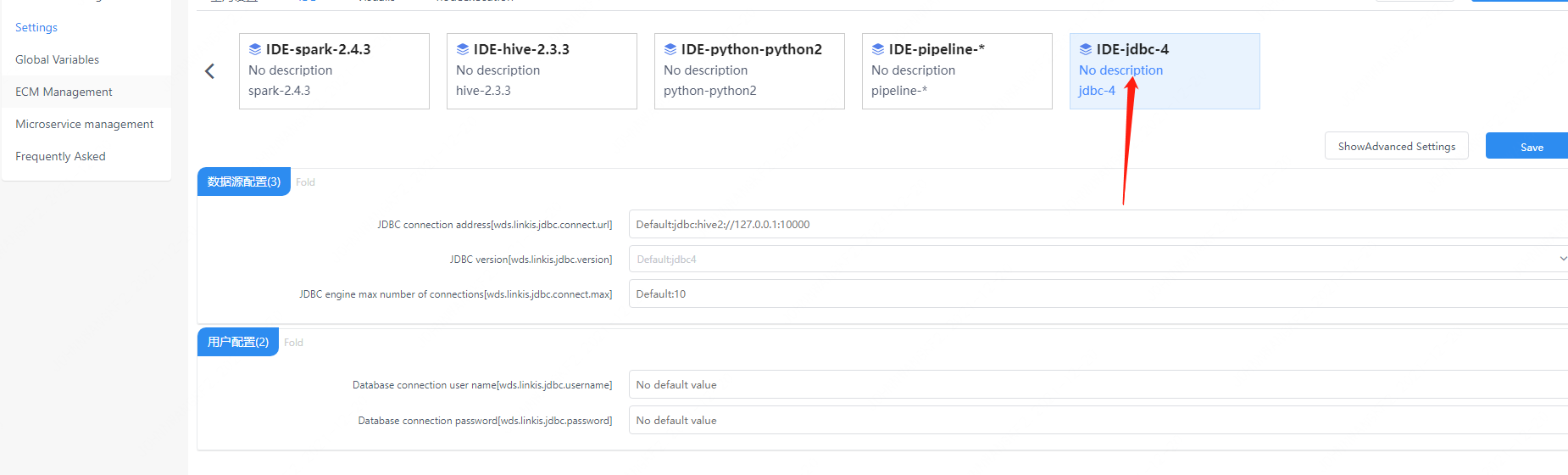1568x475 pixels.
Task: Click the IDE-spark-2.4.3 layers icon
Action: coord(255,49)
